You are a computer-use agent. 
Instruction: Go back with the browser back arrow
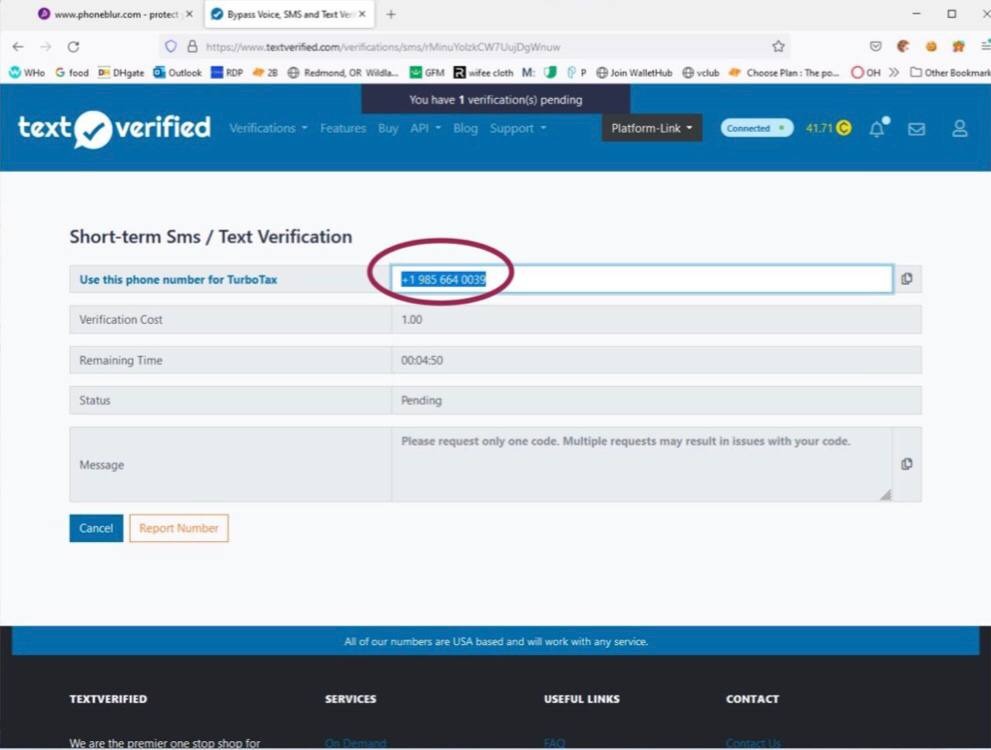coord(18,47)
